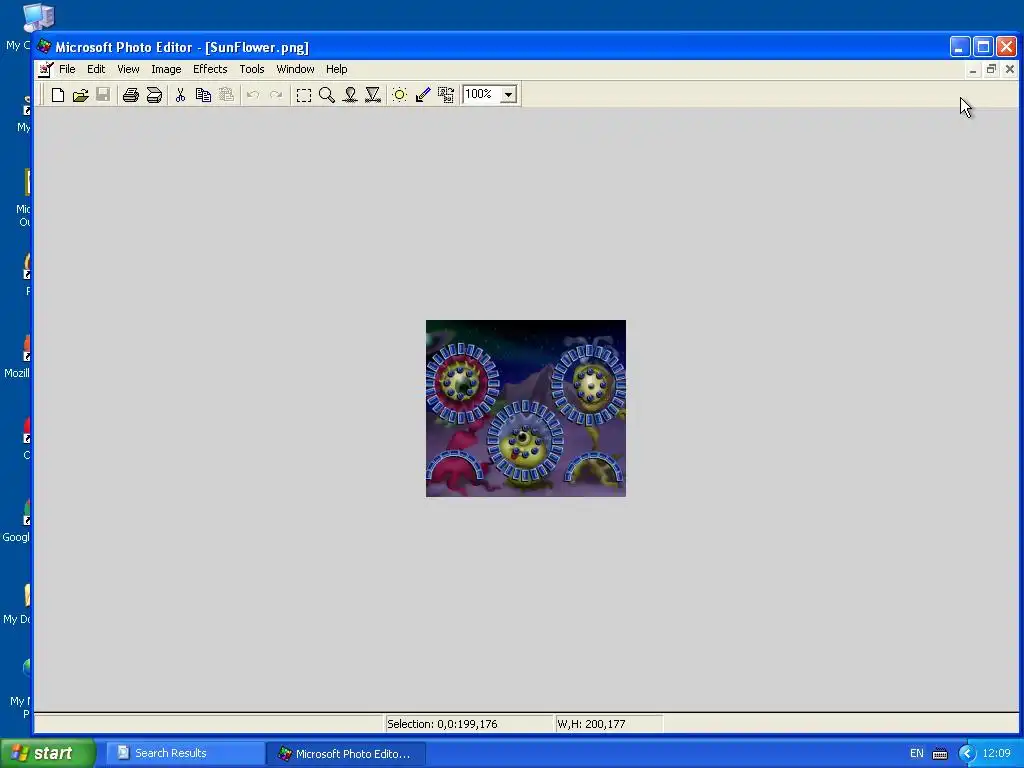
Task: Open the Window menu
Action: pyautogui.click(x=295, y=69)
